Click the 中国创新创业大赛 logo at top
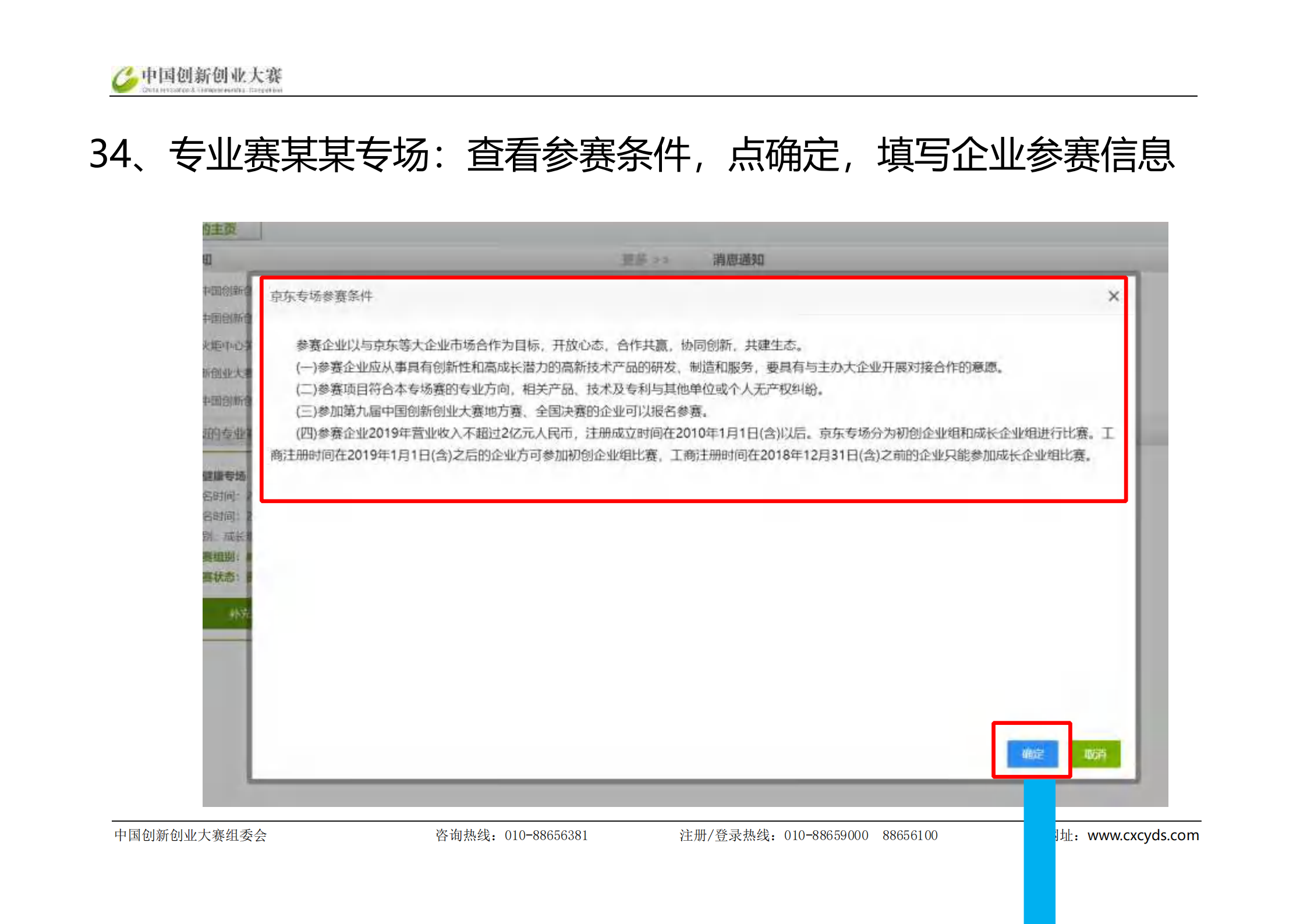 tap(198, 79)
